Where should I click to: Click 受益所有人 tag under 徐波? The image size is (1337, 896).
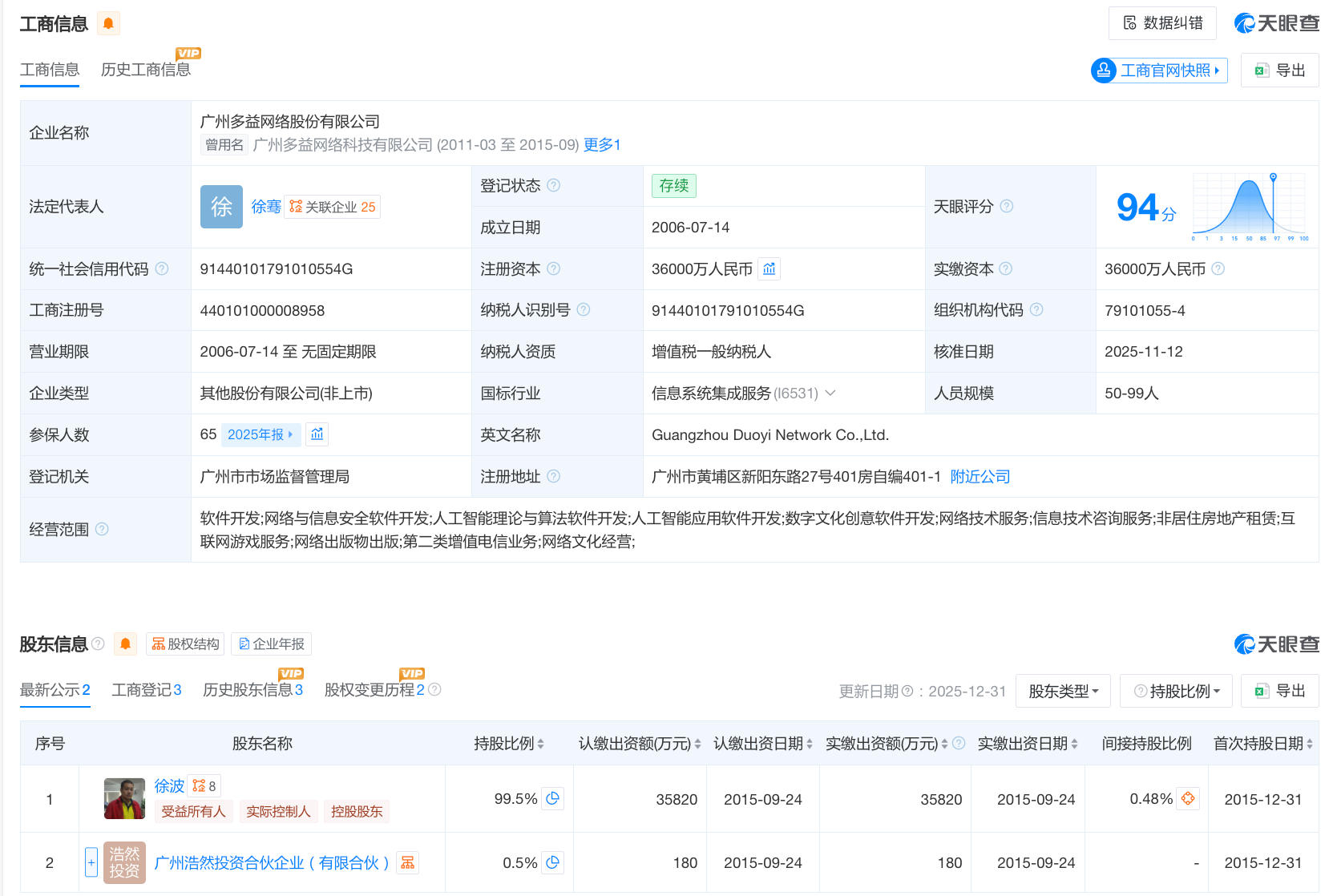[x=193, y=811]
